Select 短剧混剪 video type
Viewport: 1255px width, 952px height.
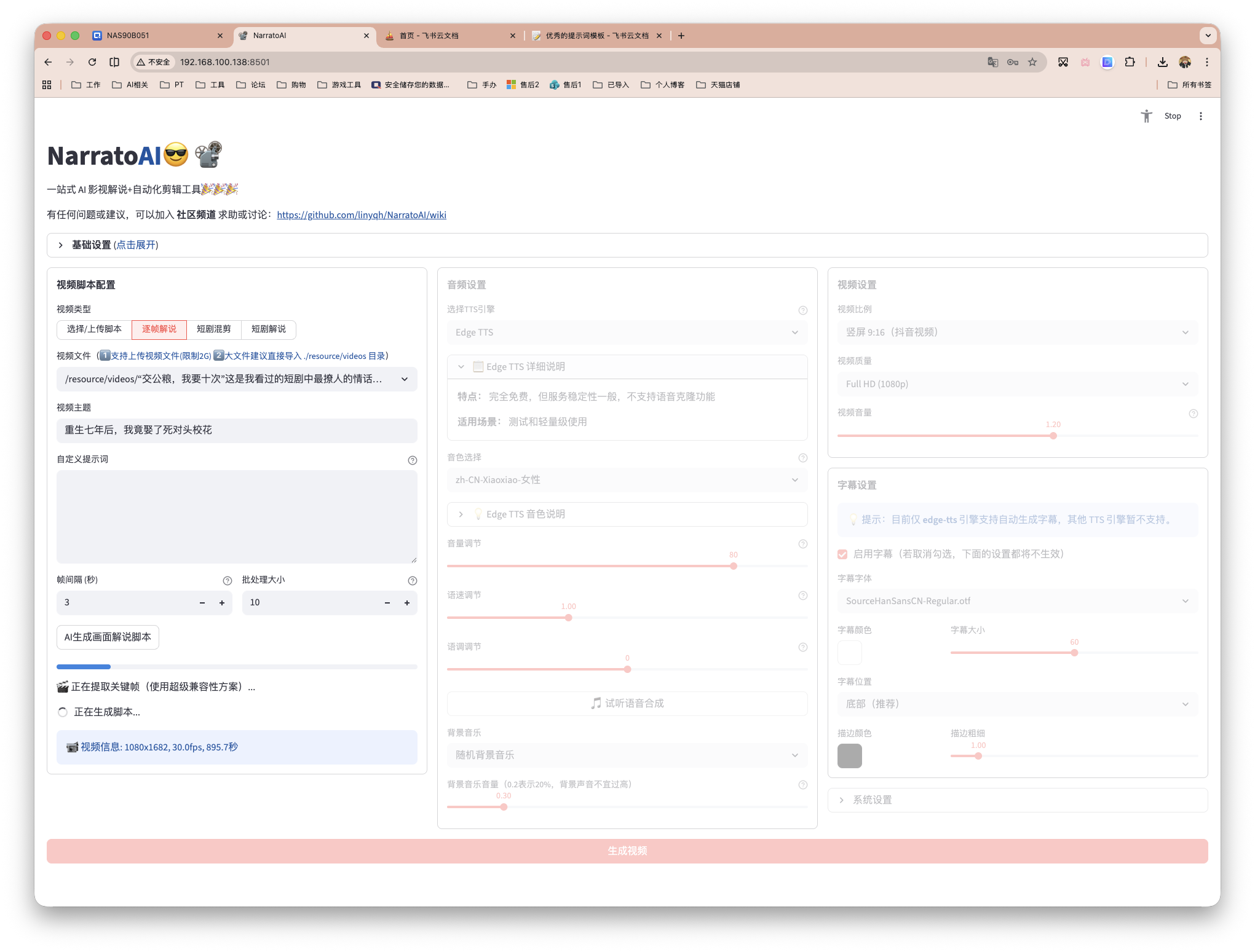pyautogui.click(x=213, y=329)
